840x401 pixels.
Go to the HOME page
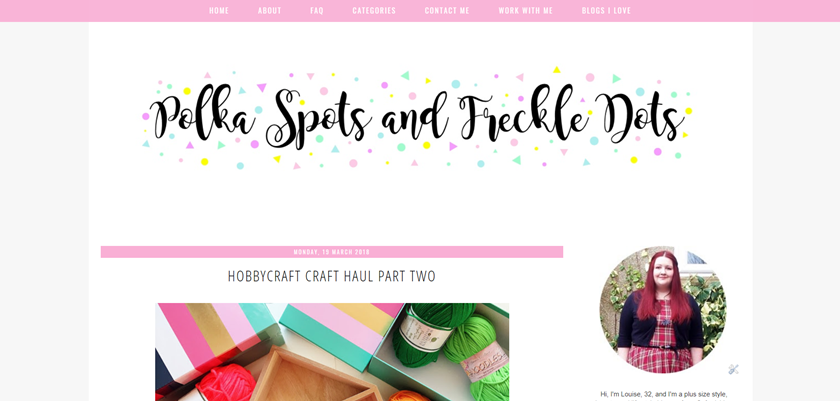219,11
